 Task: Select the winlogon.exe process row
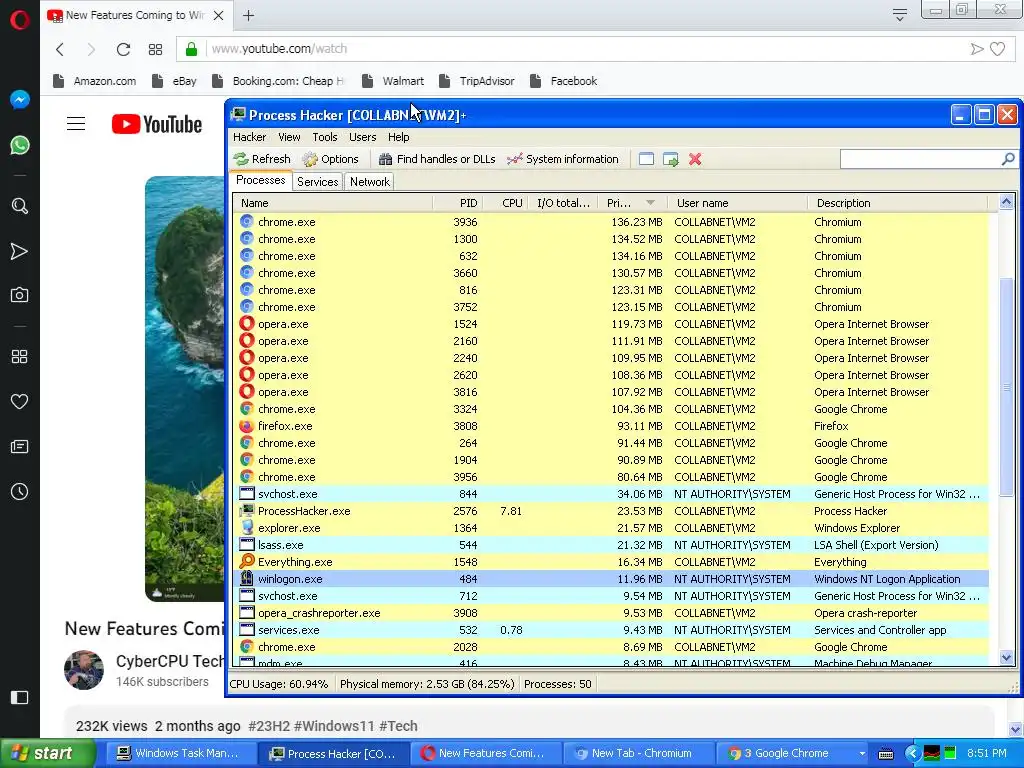click(x=611, y=579)
